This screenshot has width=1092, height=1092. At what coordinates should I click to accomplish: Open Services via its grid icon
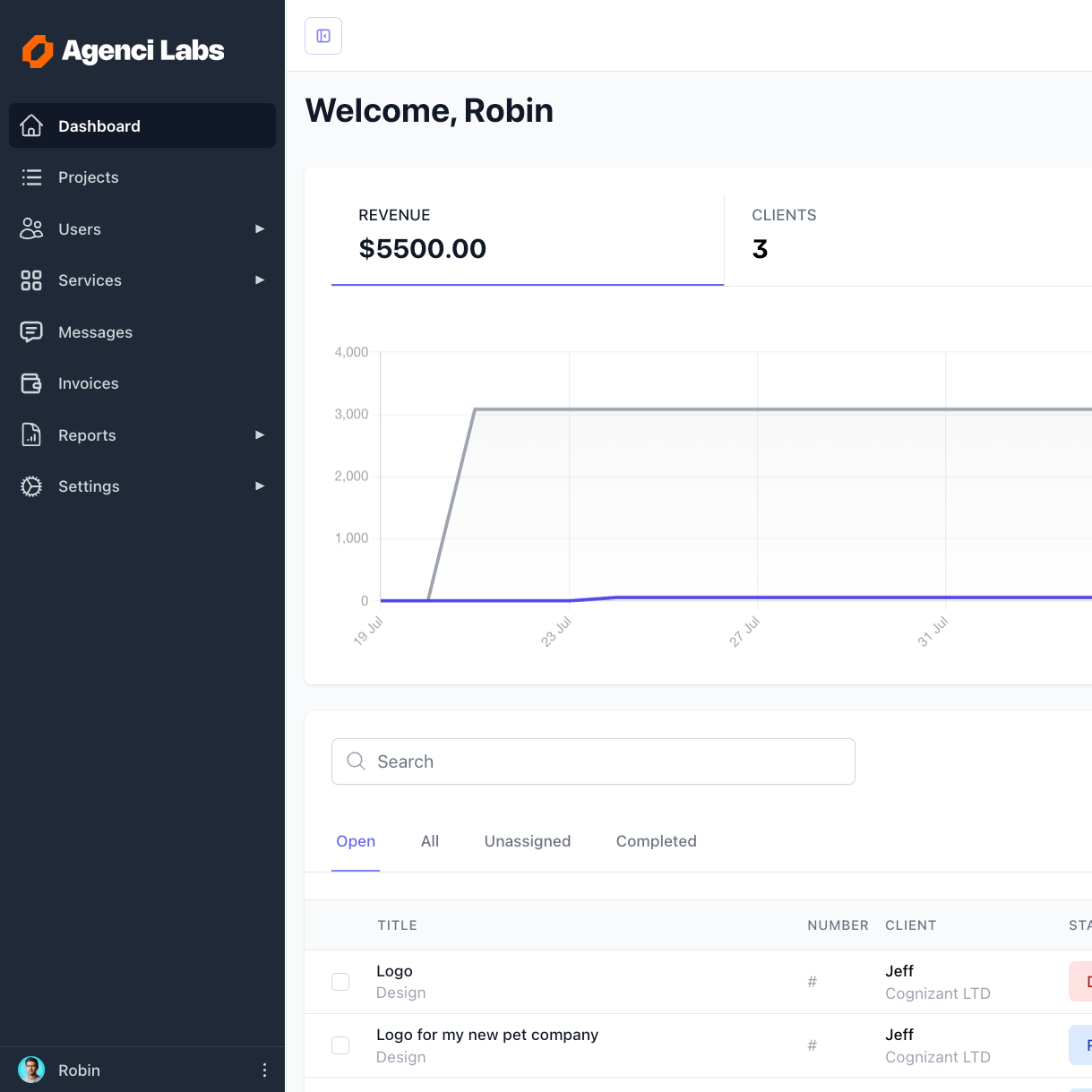30,280
